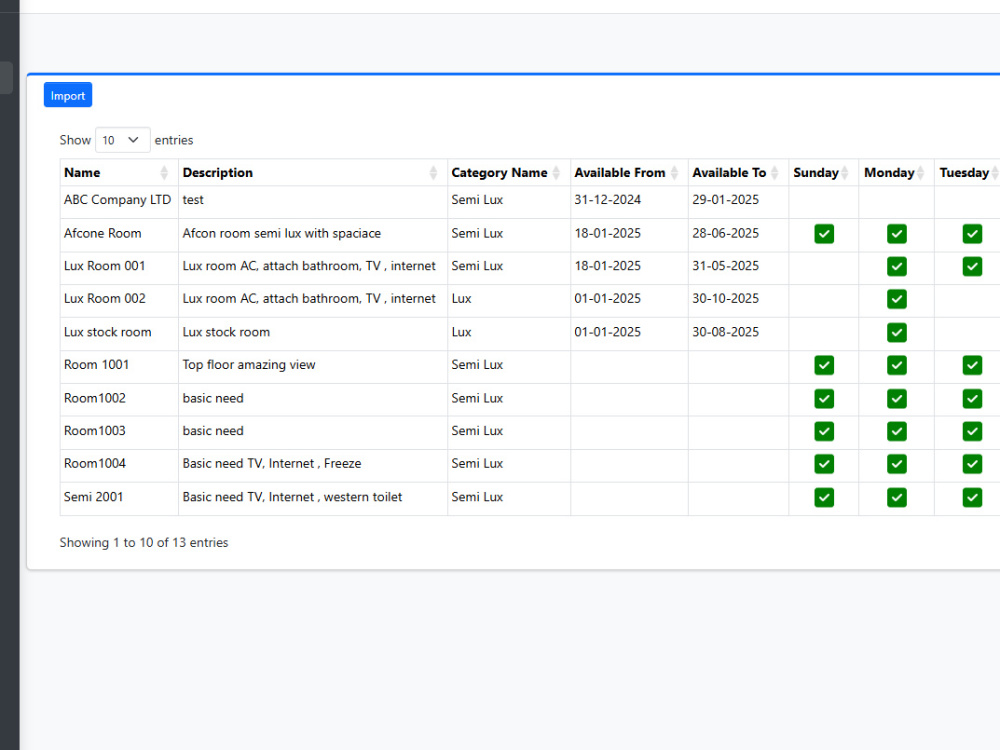Click Available To date 30-10-2025

click(725, 298)
